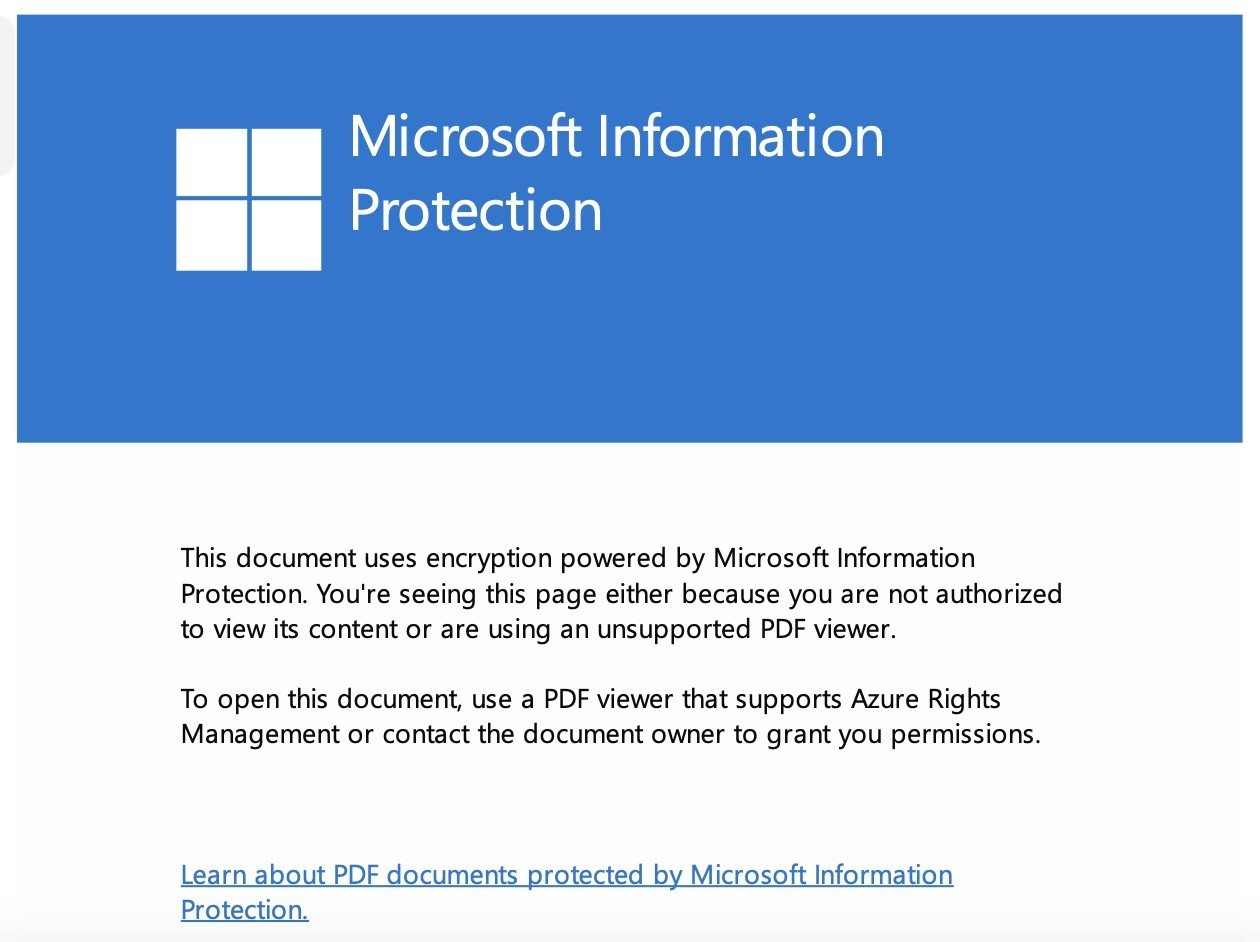Click the text 'unsupported PDF viewer'

click(x=743, y=630)
